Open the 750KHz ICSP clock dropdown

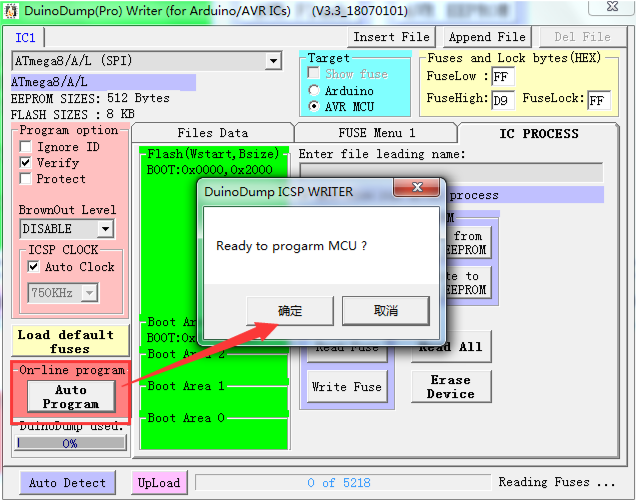pyautogui.click(x=90, y=292)
